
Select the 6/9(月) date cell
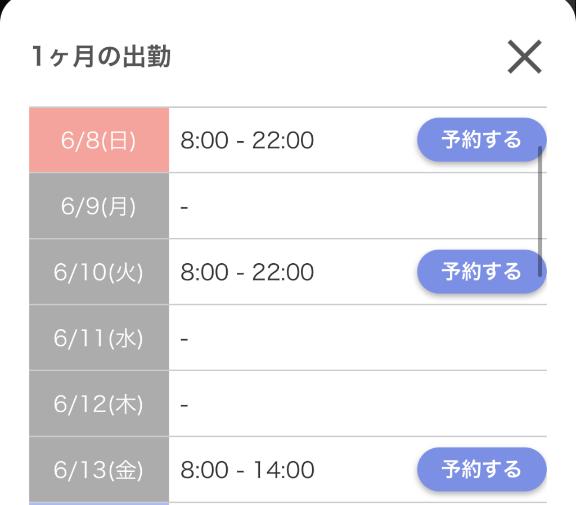tap(99, 206)
